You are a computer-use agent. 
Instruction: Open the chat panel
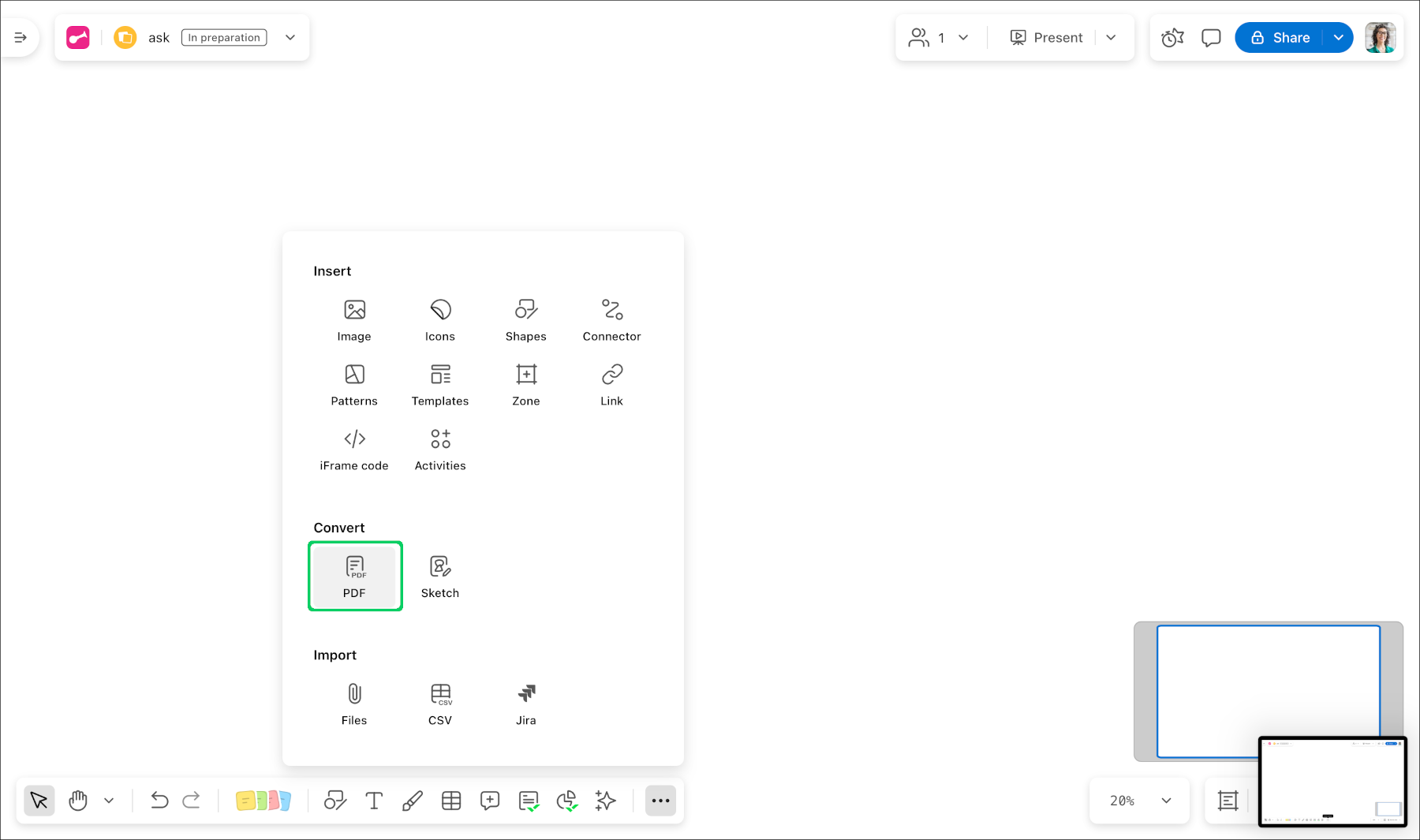point(1211,37)
